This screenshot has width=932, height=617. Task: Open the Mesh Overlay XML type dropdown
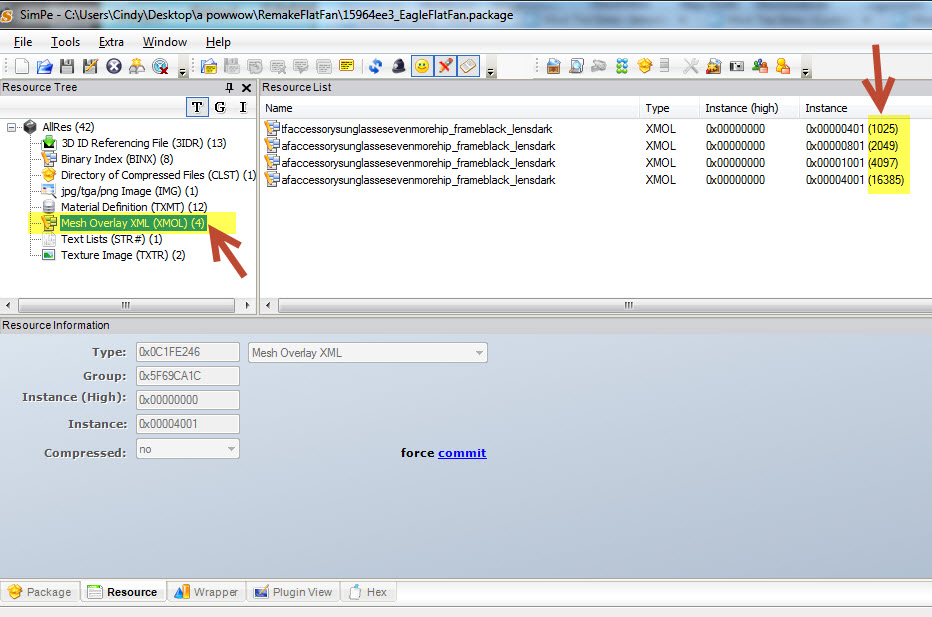point(480,352)
